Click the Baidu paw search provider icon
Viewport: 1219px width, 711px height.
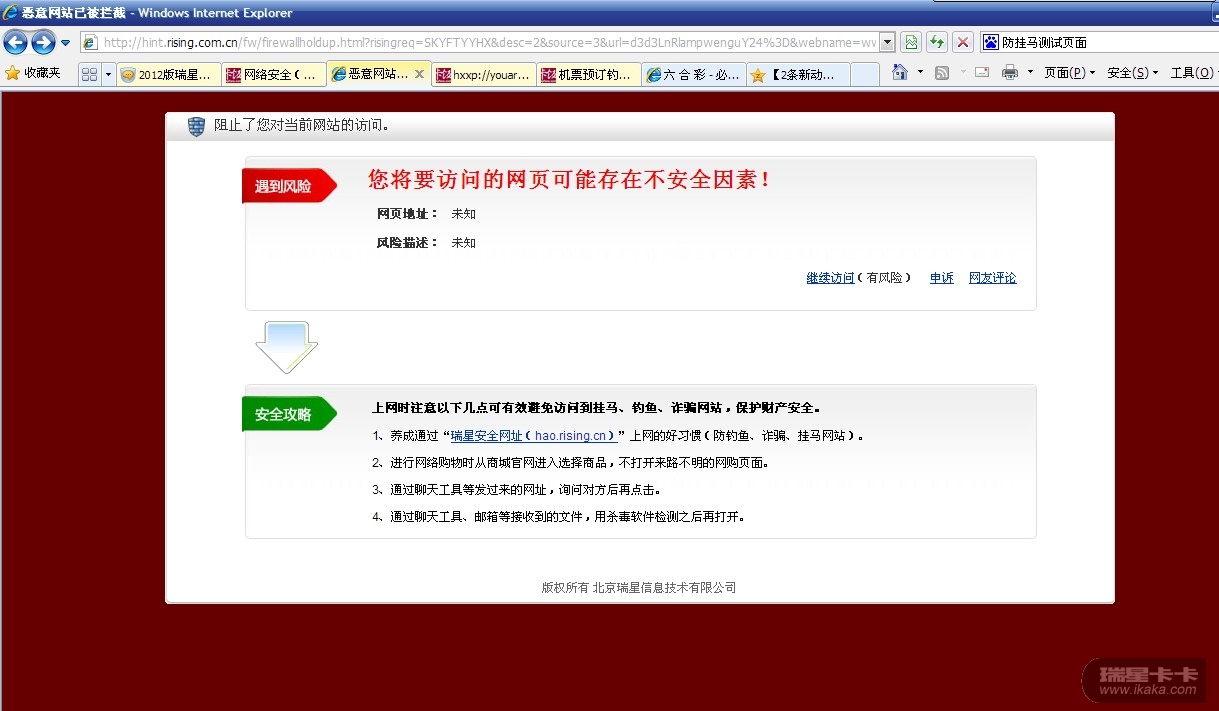coord(991,42)
